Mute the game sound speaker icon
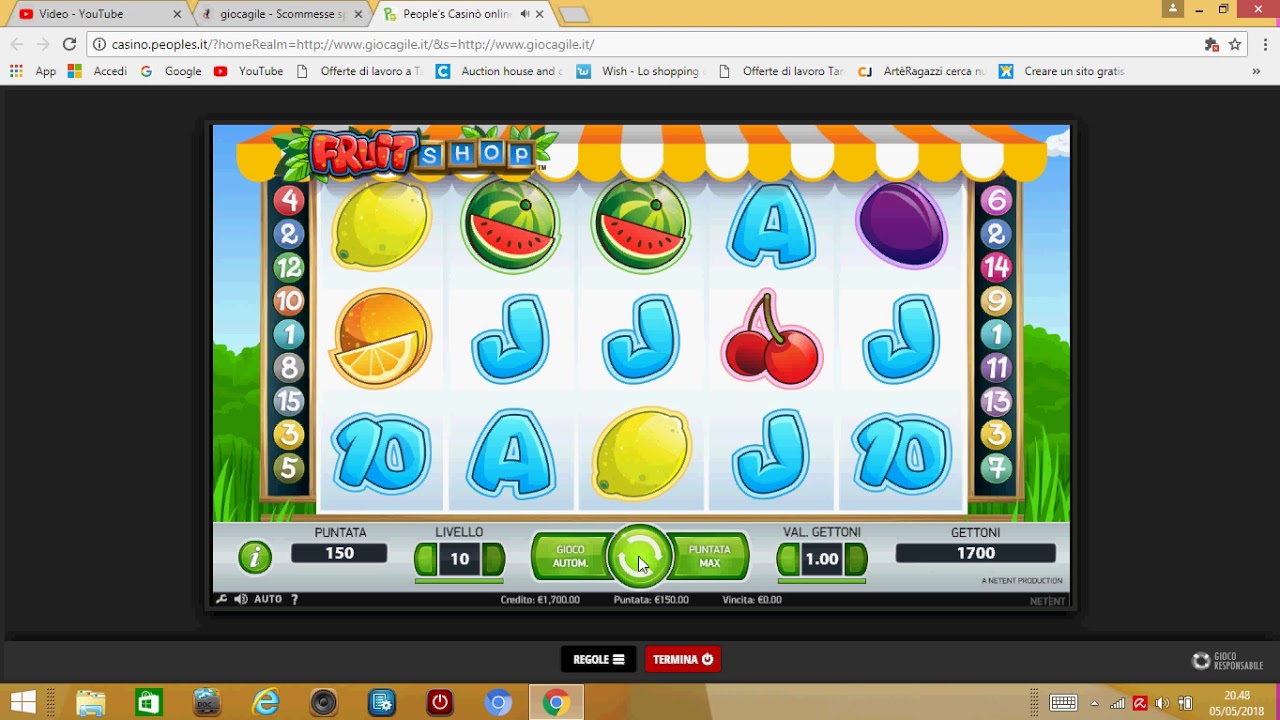 241,599
